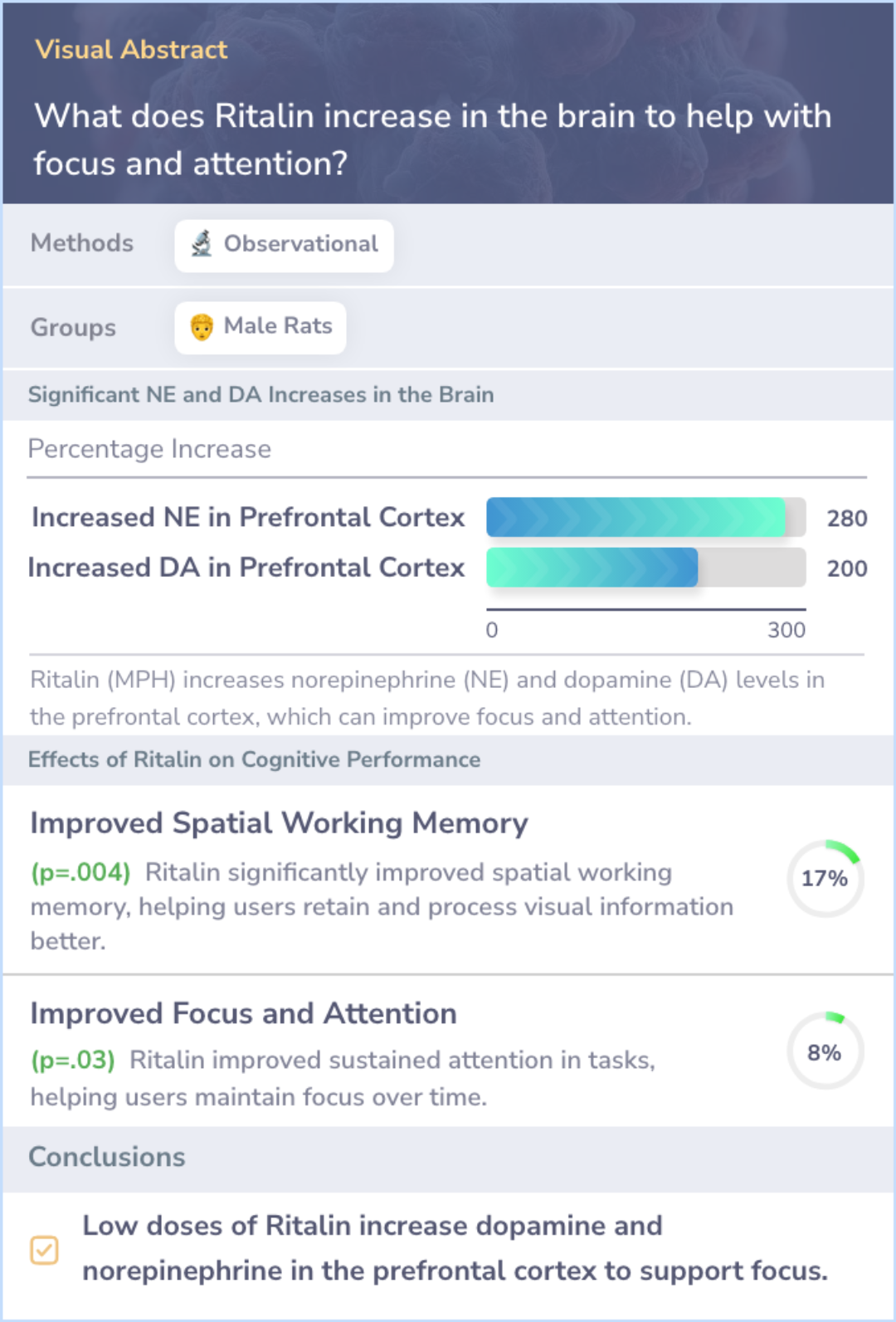
Task: Click the Improved Focus and Attention heading
Action: (243, 1013)
